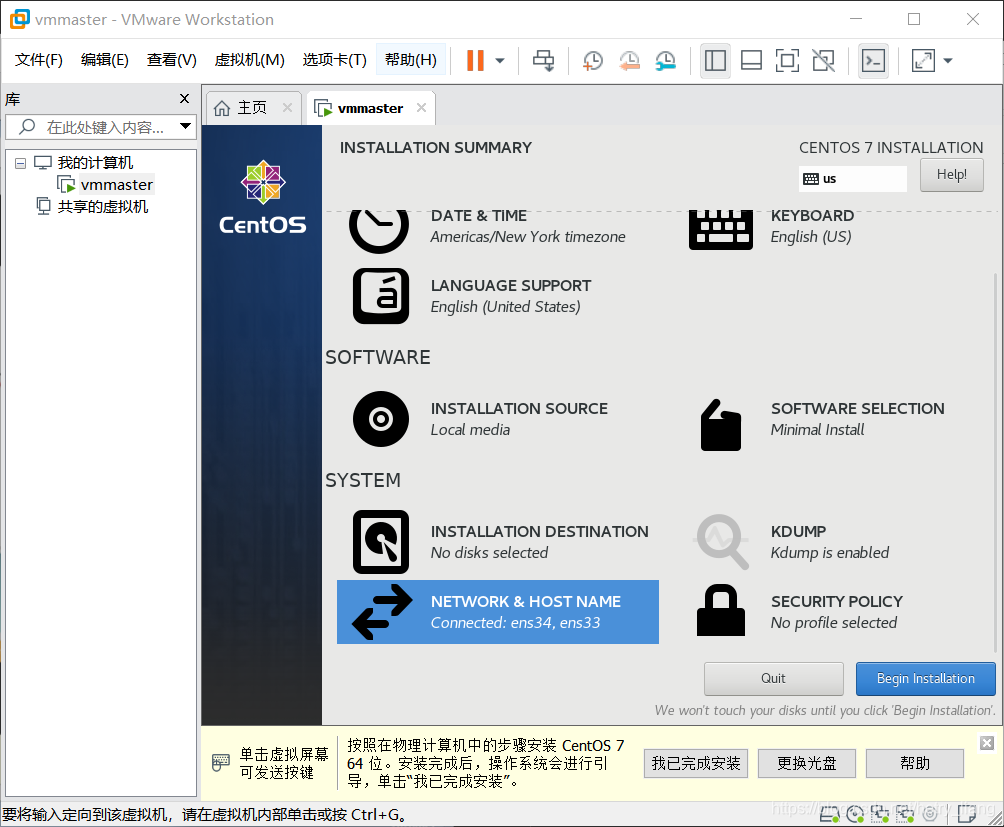
Task: Select 共享的虚拟机 in the library
Action: [102, 207]
